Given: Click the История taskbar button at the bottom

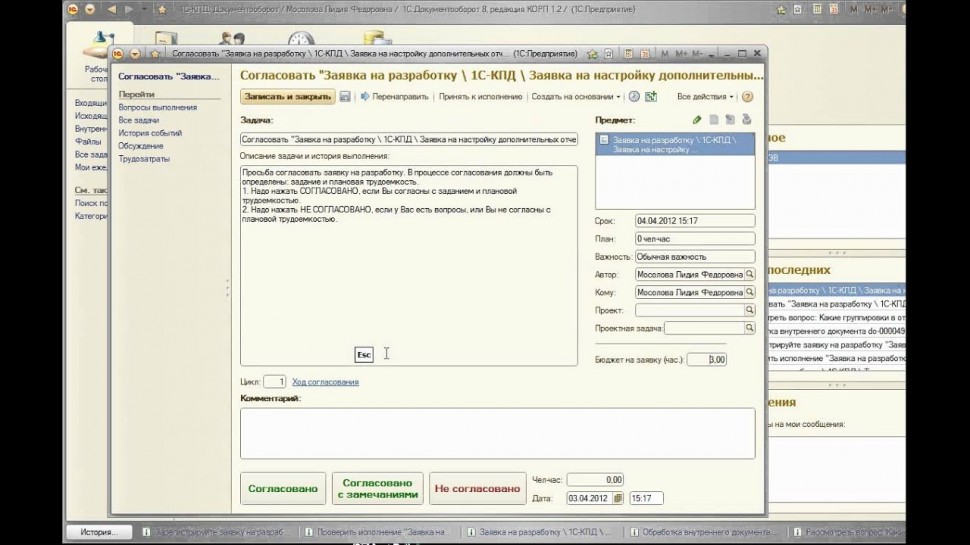Looking at the screenshot, I should point(99,532).
